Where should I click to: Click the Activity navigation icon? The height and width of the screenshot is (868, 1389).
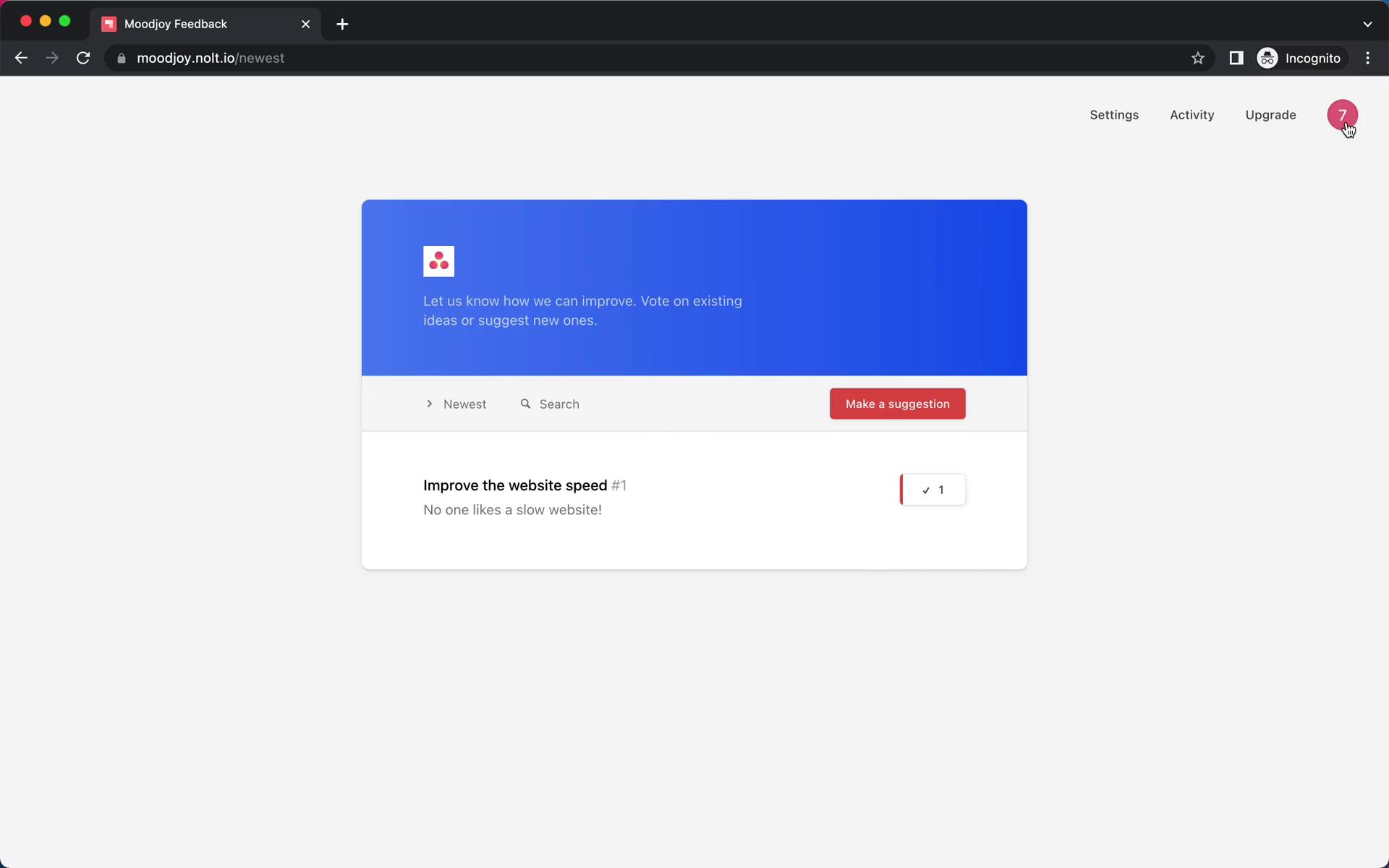(1192, 114)
